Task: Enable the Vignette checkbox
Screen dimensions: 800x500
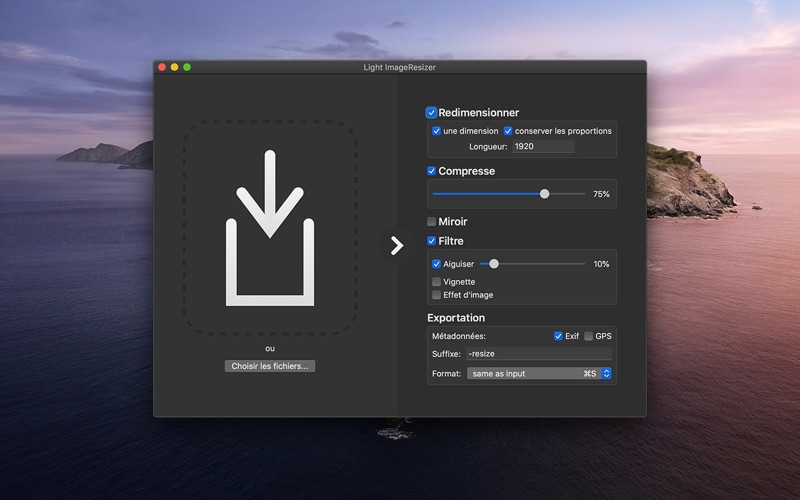Action: tap(436, 282)
